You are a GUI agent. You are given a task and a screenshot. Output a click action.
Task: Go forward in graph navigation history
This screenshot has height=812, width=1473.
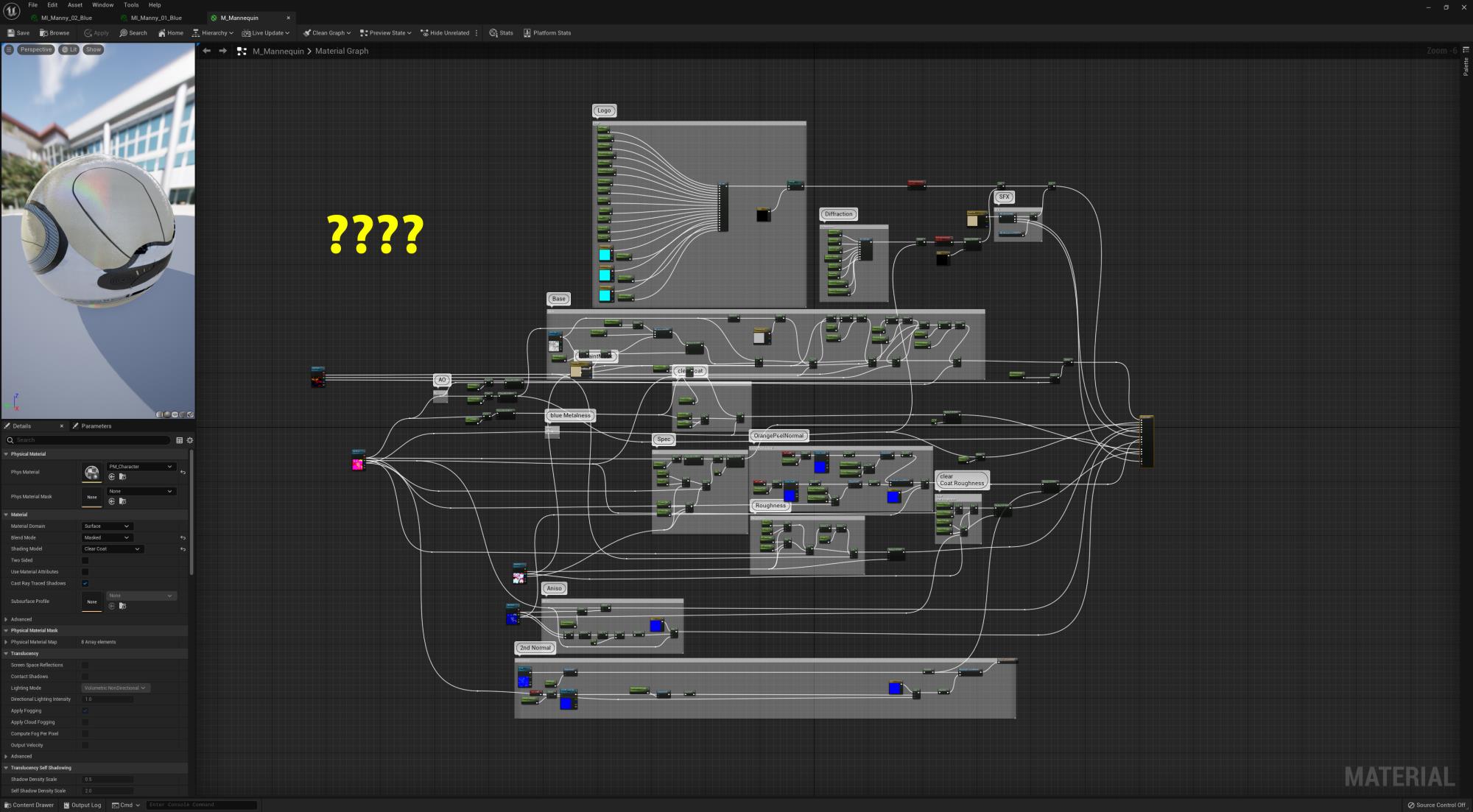[x=223, y=51]
